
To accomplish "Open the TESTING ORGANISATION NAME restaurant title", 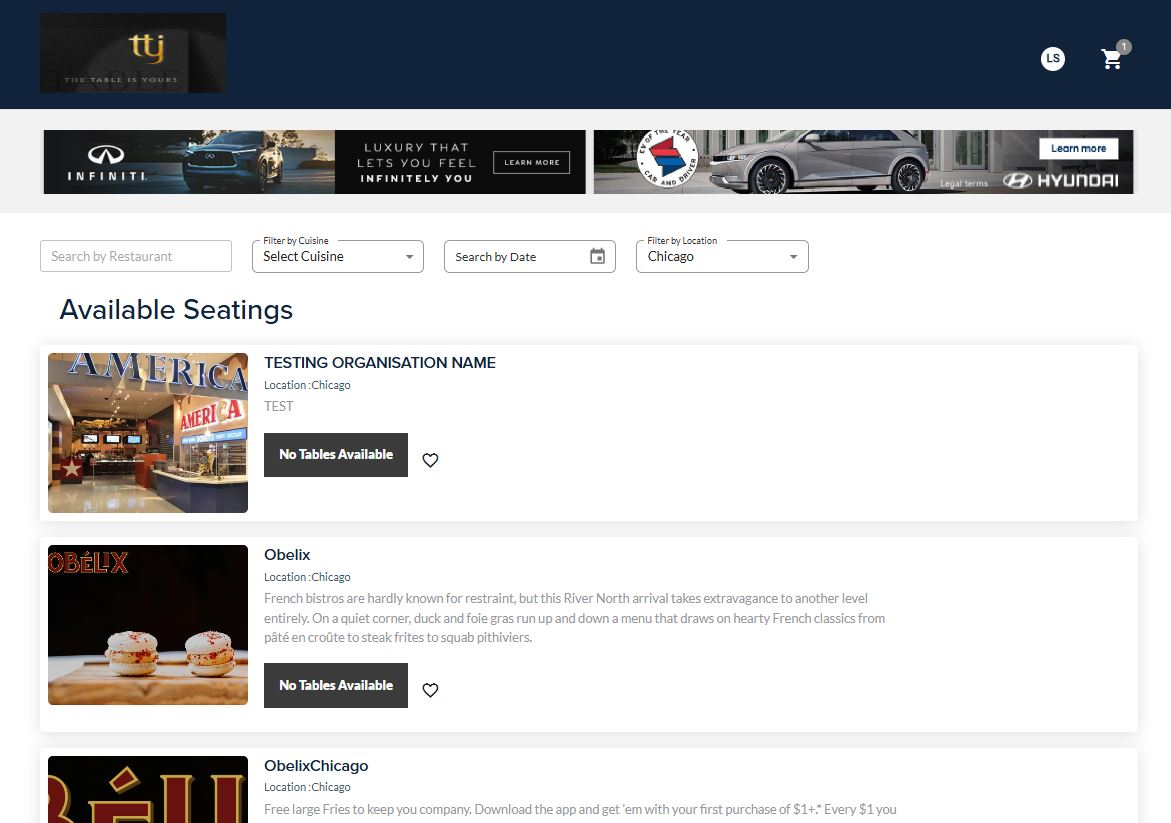I will [x=379, y=363].
